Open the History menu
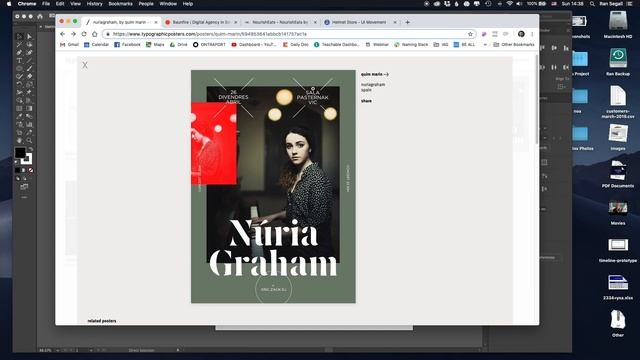The height and width of the screenshot is (360, 640). (x=94, y=4)
